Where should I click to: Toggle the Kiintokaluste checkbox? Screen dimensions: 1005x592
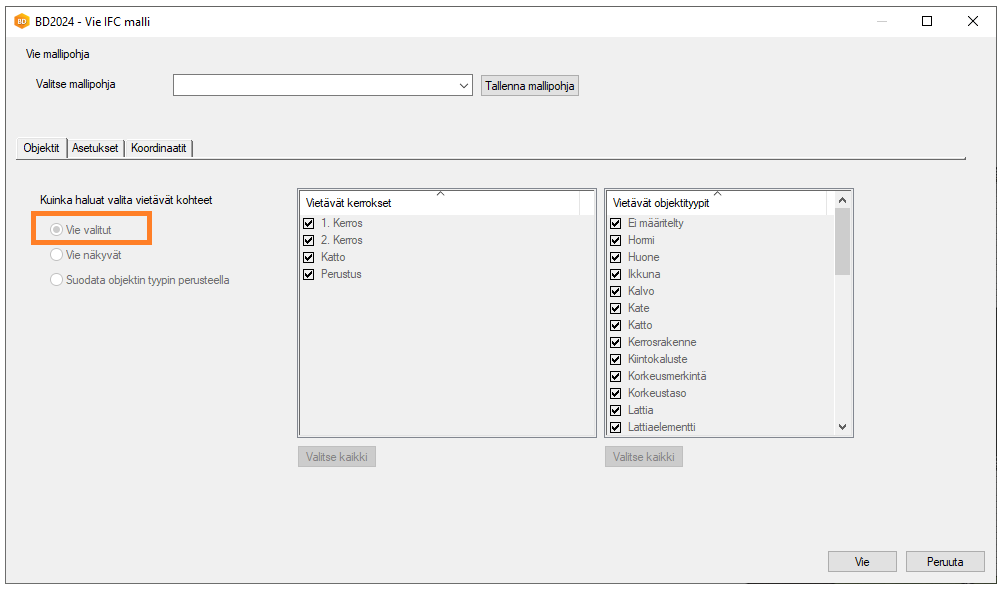(615, 359)
